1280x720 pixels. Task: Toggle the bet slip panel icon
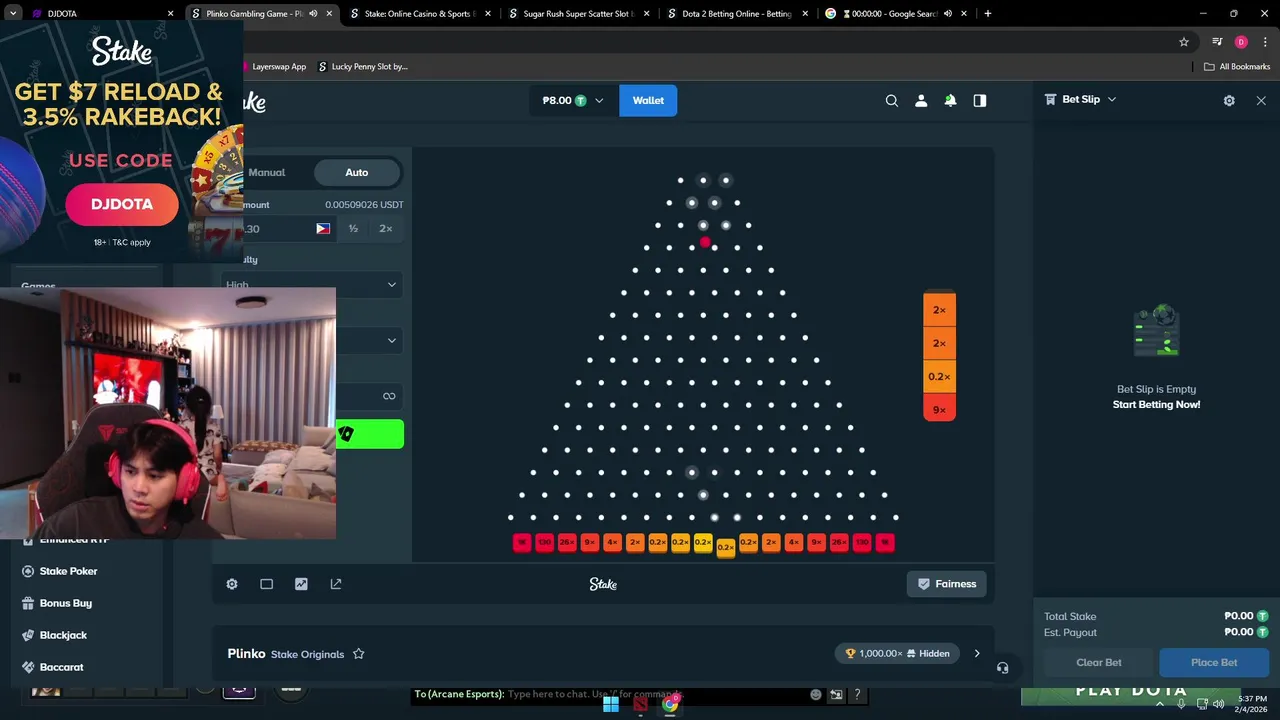click(x=980, y=100)
